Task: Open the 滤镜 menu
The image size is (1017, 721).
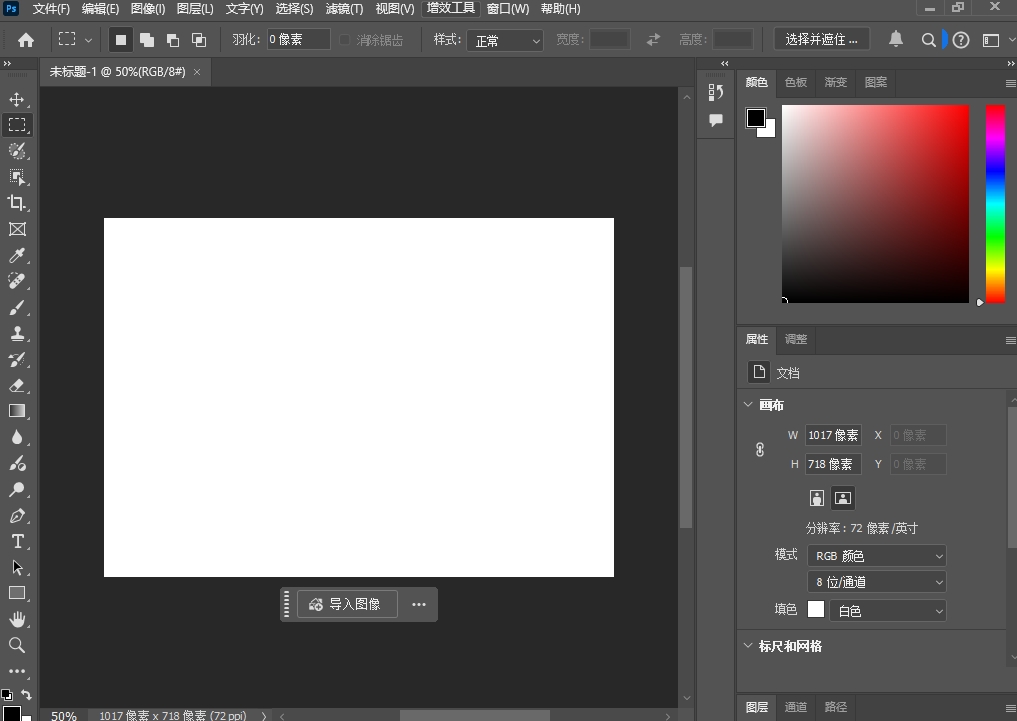Action: click(344, 9)
